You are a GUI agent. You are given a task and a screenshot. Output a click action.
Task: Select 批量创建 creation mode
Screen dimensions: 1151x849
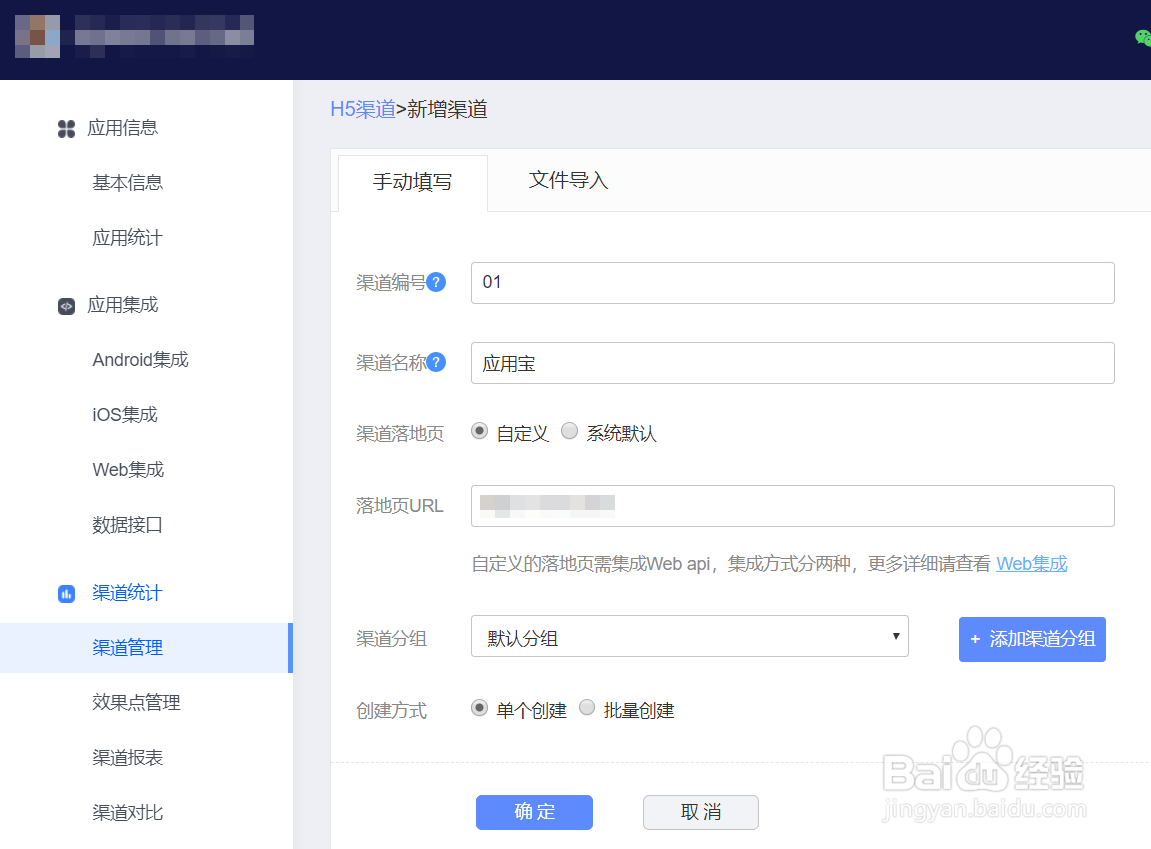click(587, 708)
